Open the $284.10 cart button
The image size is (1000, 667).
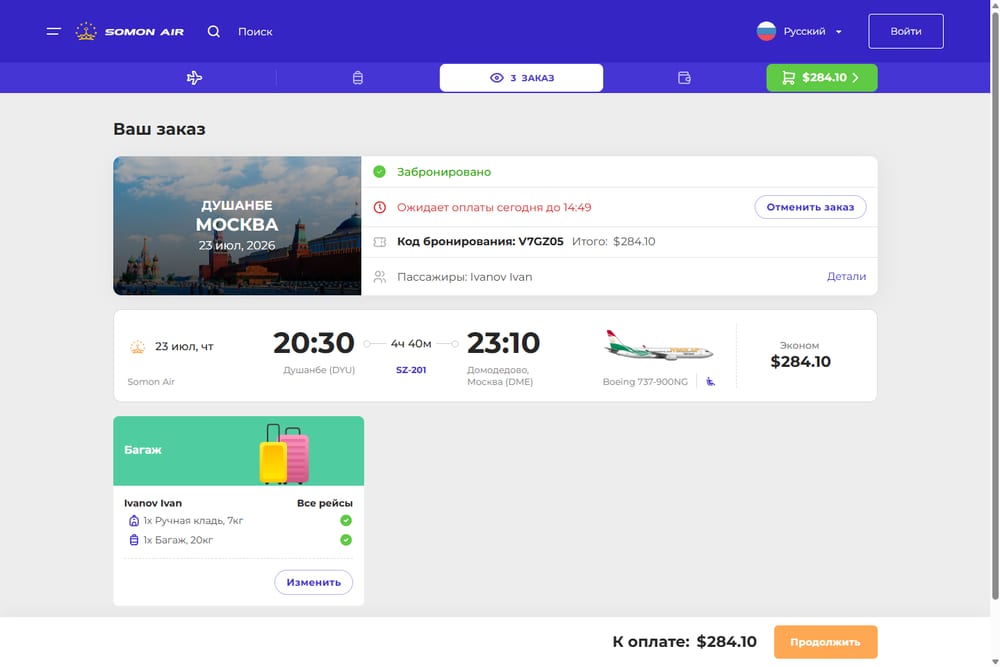821,78
